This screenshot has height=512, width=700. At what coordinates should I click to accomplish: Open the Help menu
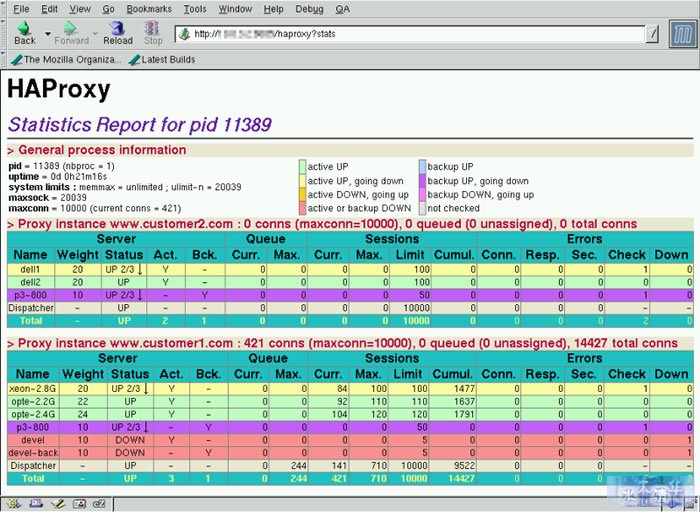pyautogui.click(x=273, y=9)
